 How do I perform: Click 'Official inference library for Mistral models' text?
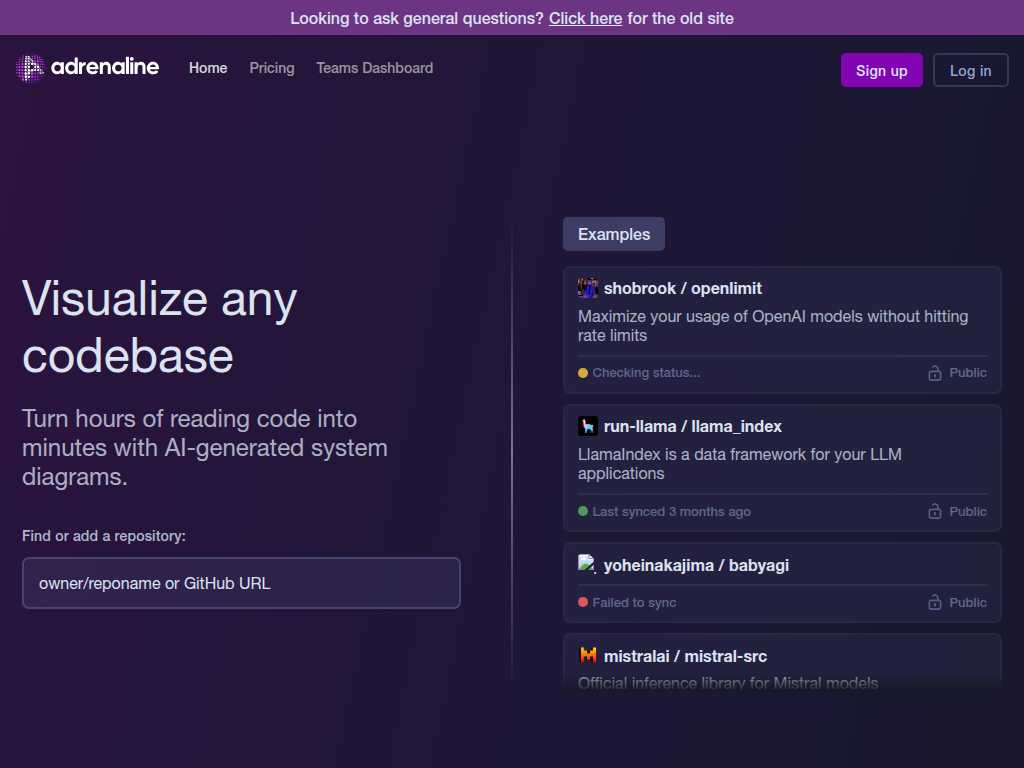click(728, 683)
